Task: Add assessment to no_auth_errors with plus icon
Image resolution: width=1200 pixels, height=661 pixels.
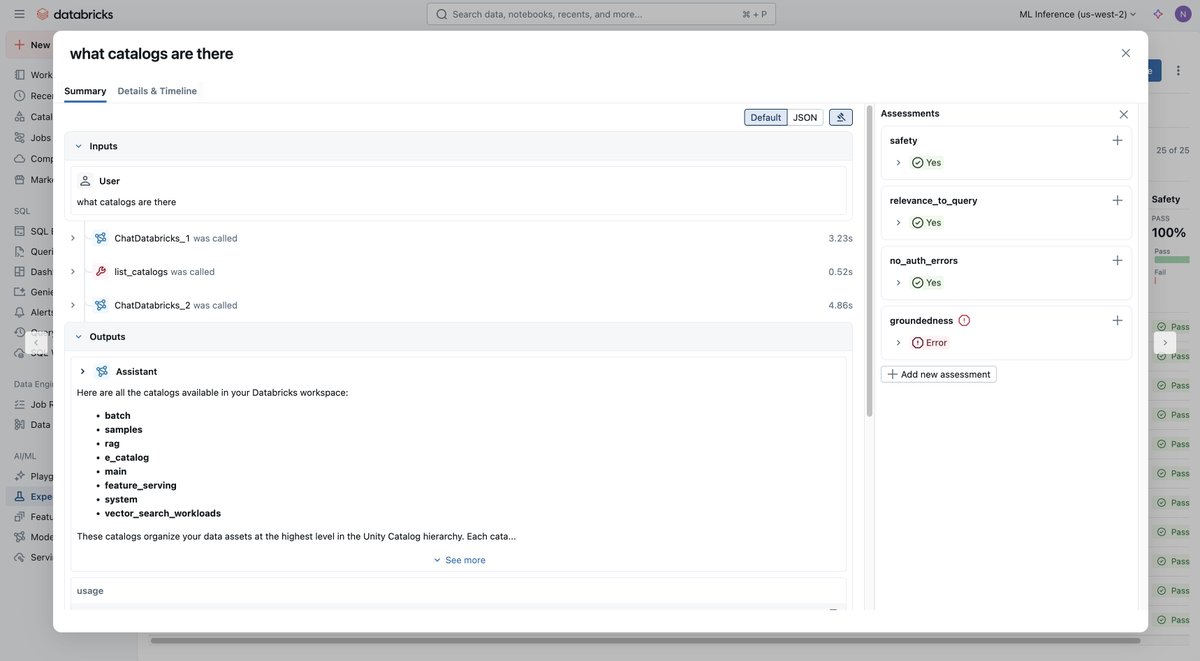Action: [x=1117, y=260]
